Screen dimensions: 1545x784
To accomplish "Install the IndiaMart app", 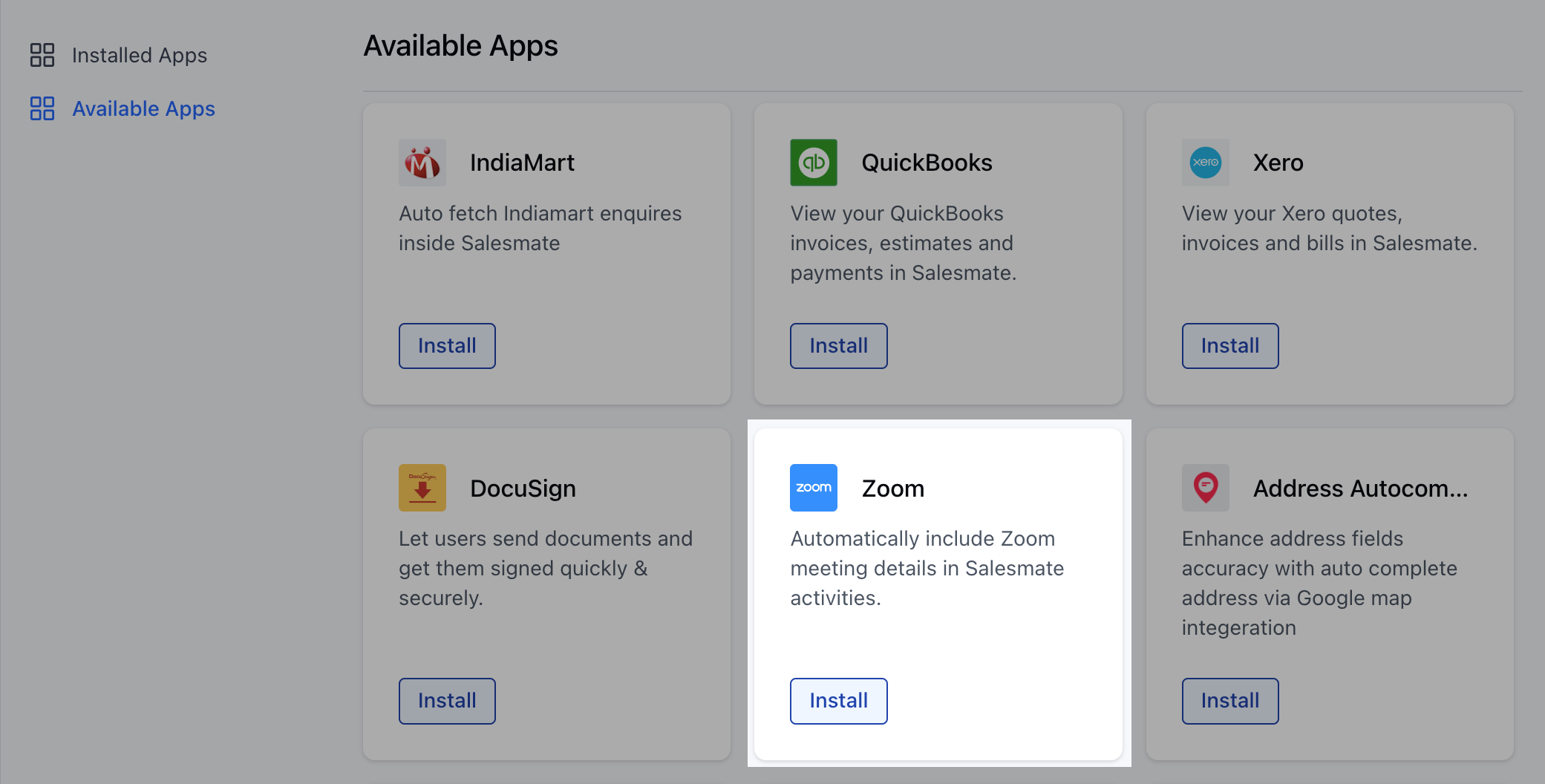I will tap(447, 346).
